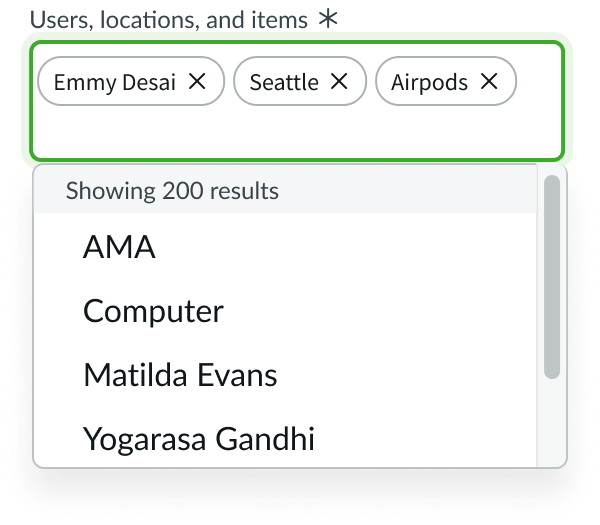Pick the Computer option in the dropdown

pos(153,311)
